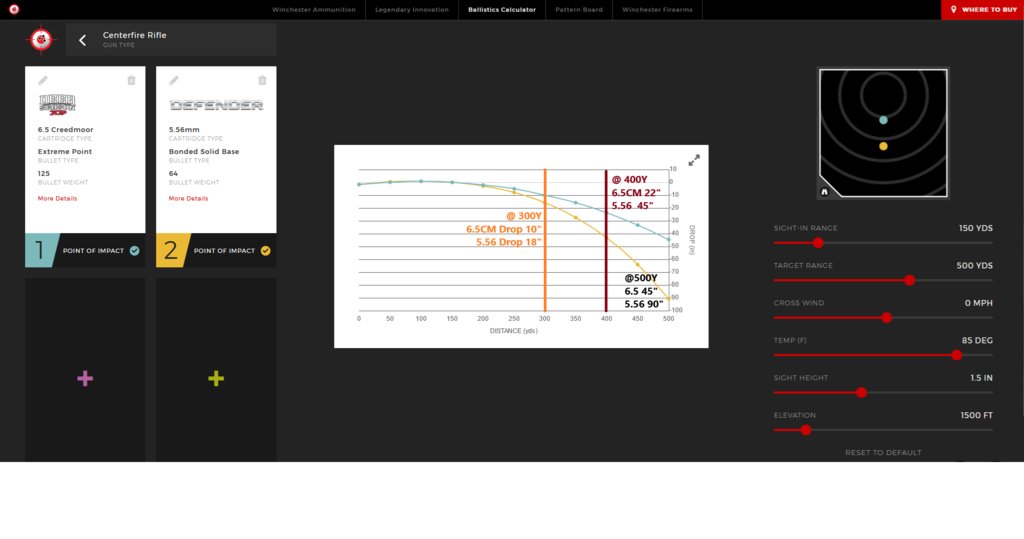This screenshot has width=1024, height=539.
Task: Click the 64 bullet weight value
Action: click(x=173, y=174)
